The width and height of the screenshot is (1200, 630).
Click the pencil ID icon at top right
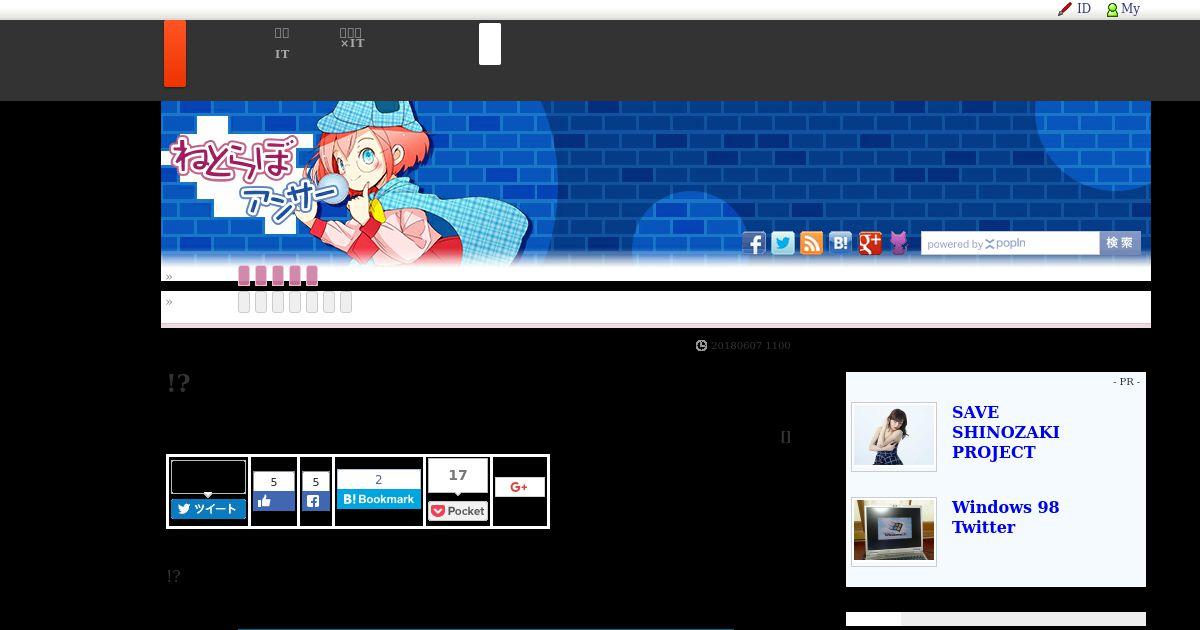1065,9
